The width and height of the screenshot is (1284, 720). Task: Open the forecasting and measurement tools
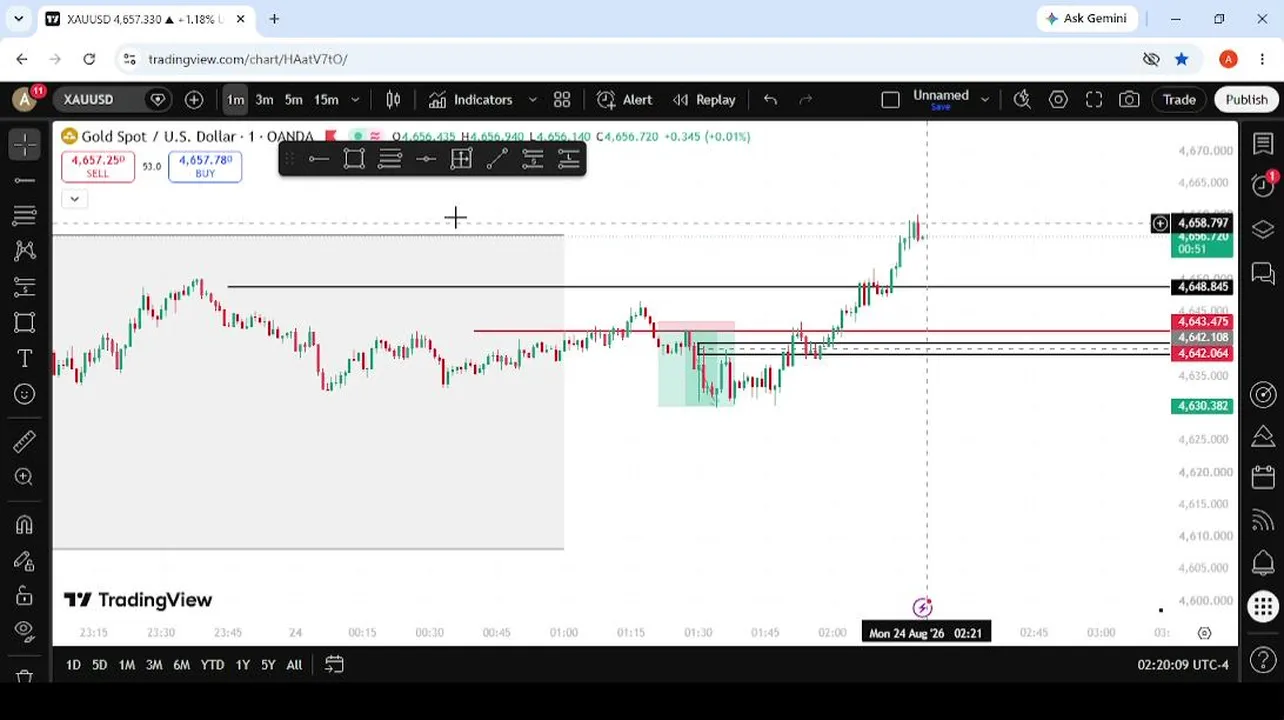[x=25, y=287]
